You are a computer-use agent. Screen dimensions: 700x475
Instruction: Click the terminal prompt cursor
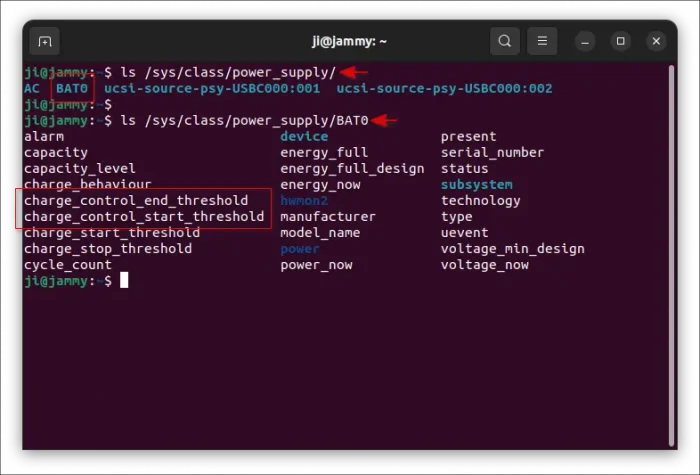(124, 281)
